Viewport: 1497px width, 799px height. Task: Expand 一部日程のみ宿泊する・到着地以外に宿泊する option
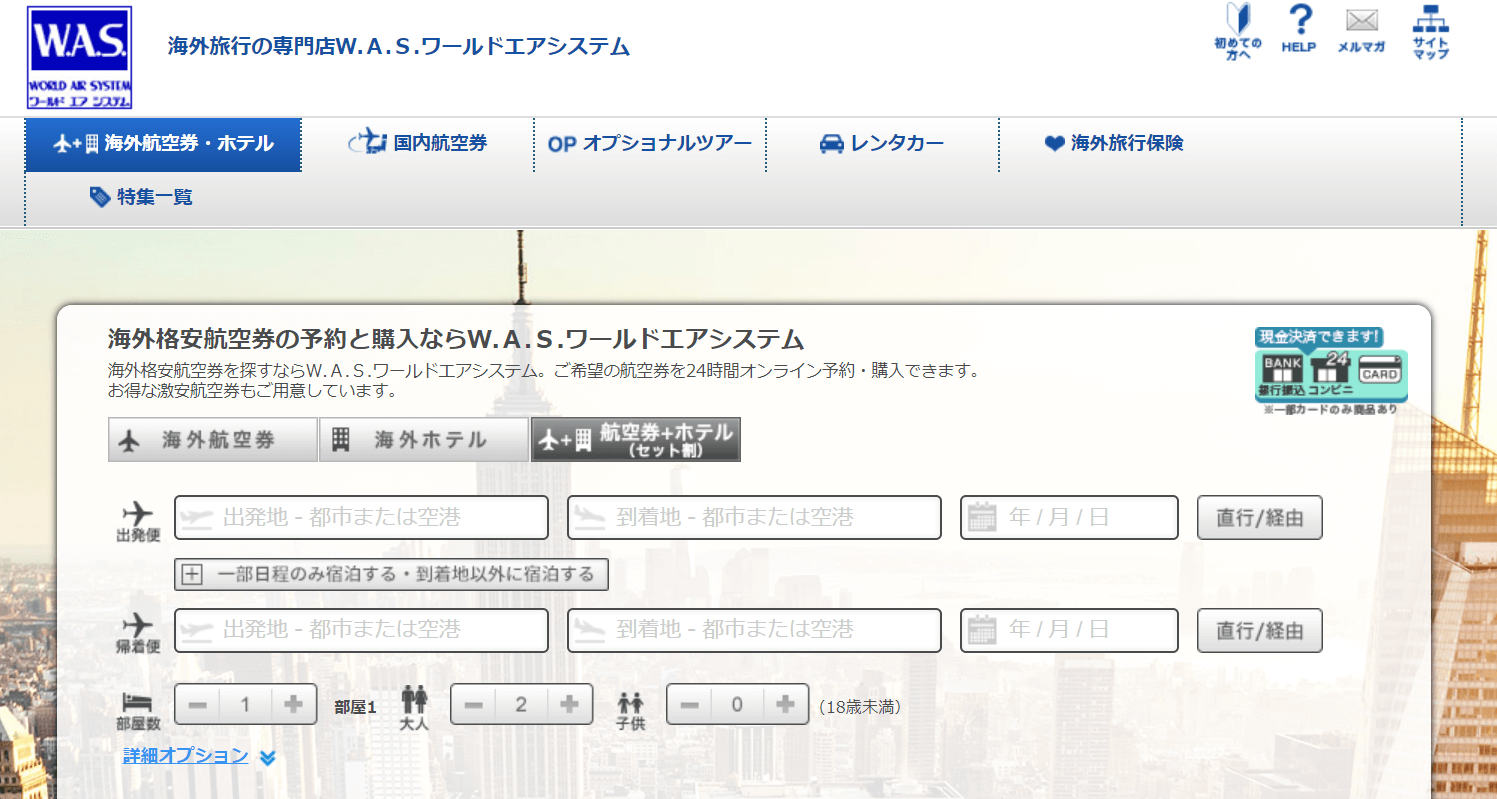[x=392, y=574]
